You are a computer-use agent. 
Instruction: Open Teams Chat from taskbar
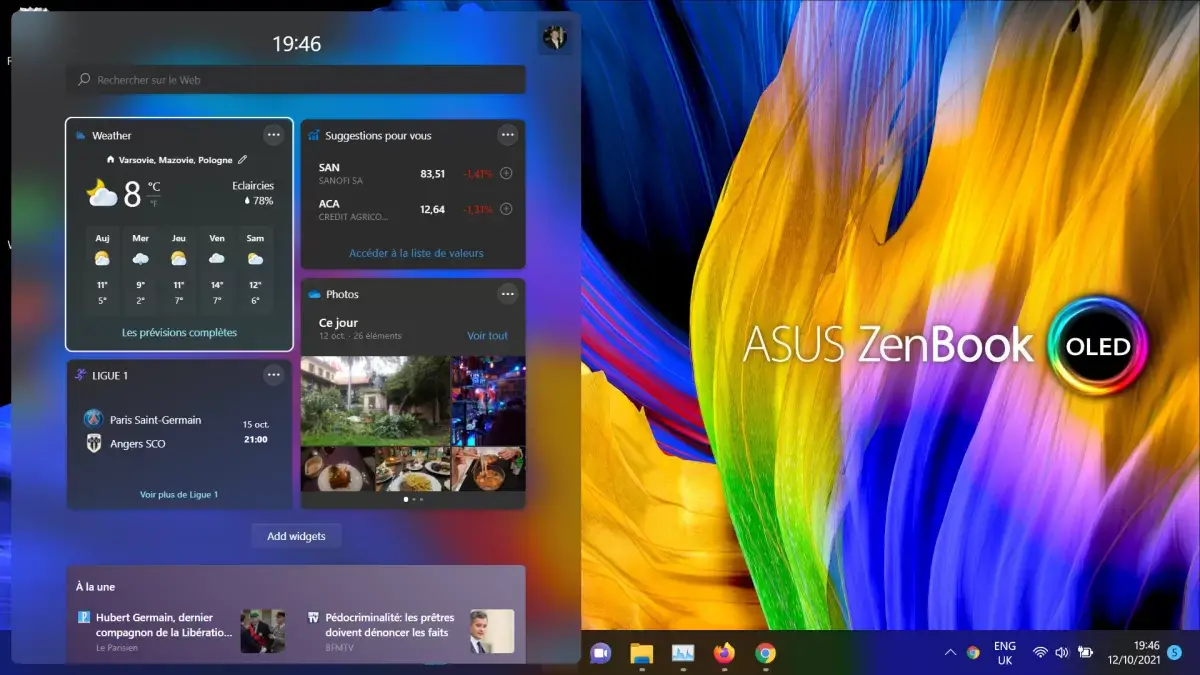pos(600,653)
